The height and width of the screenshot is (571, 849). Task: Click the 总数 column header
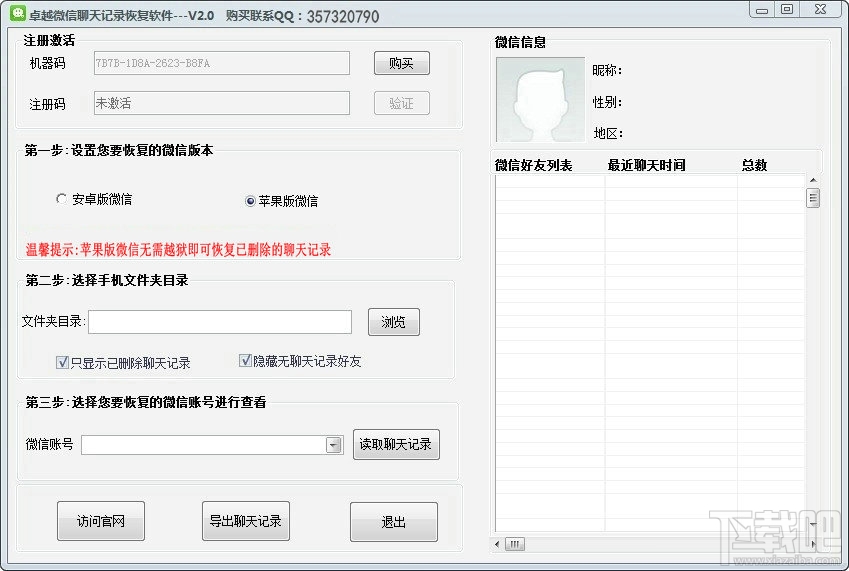(754, 165)
